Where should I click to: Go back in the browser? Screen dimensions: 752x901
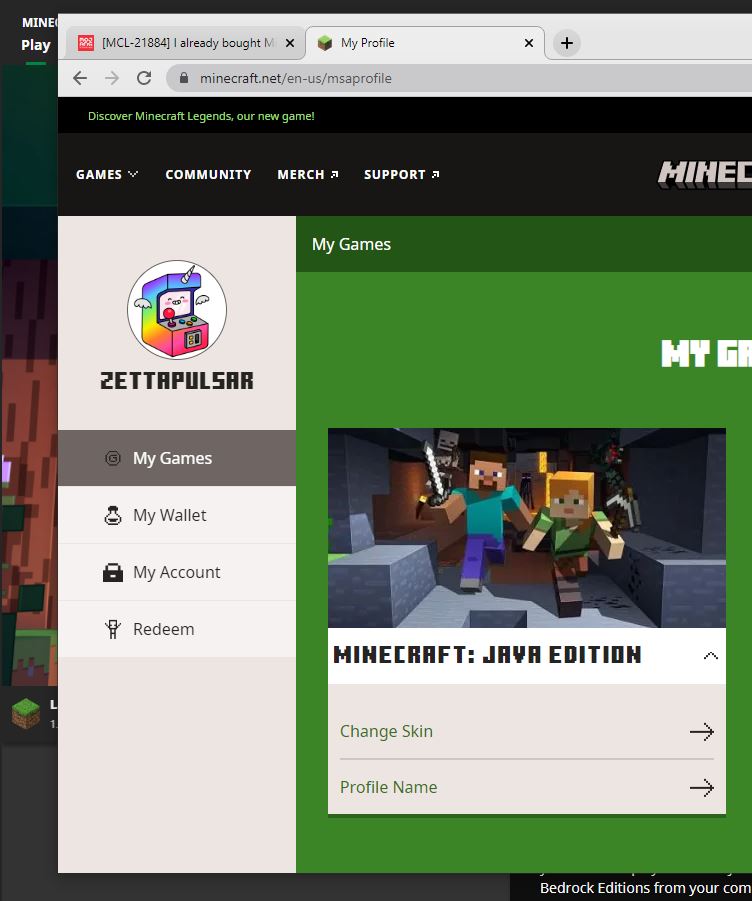click(80, 78)
